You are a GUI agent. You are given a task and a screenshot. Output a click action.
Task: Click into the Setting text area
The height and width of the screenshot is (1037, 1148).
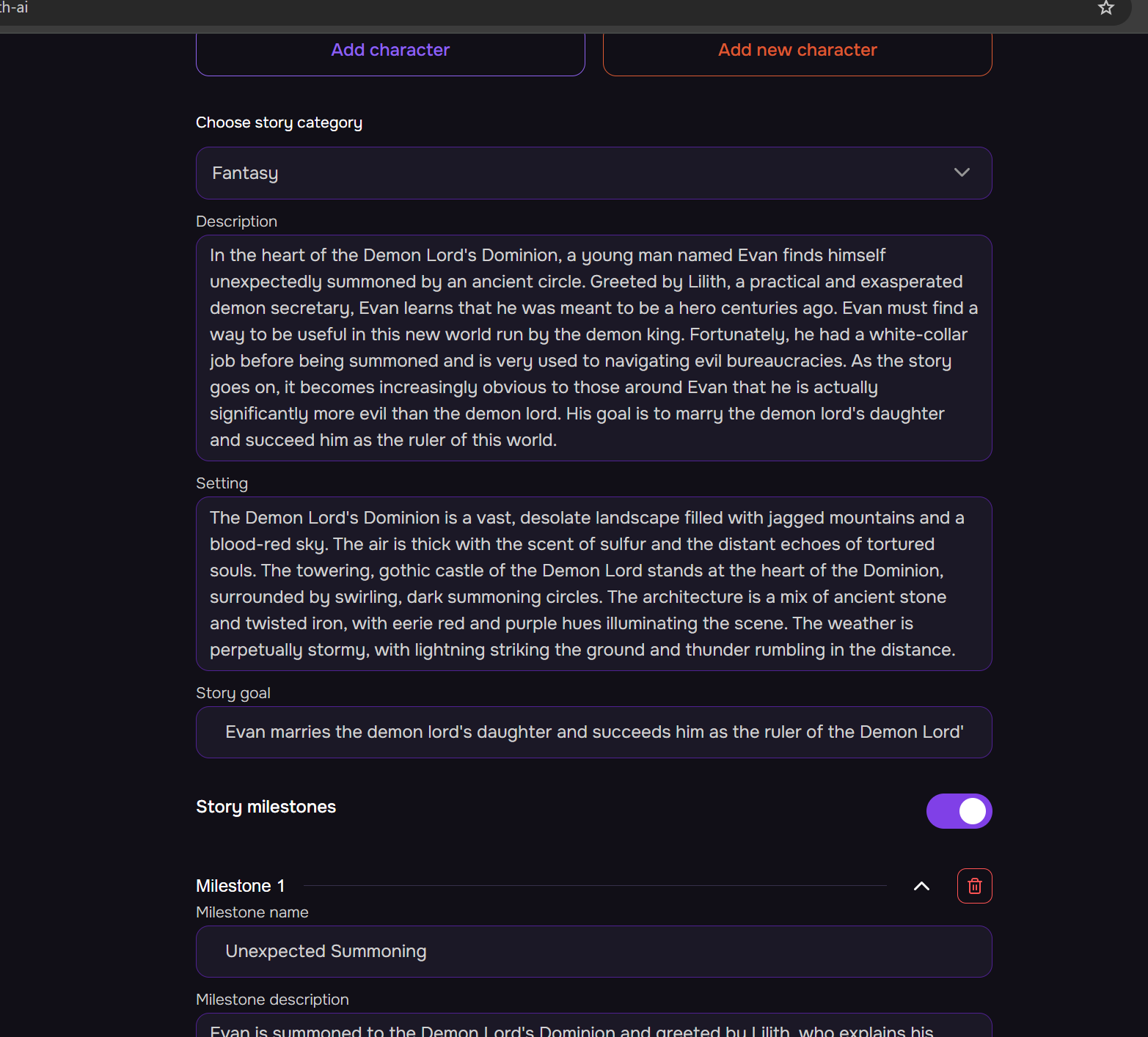tap(593, 584)
